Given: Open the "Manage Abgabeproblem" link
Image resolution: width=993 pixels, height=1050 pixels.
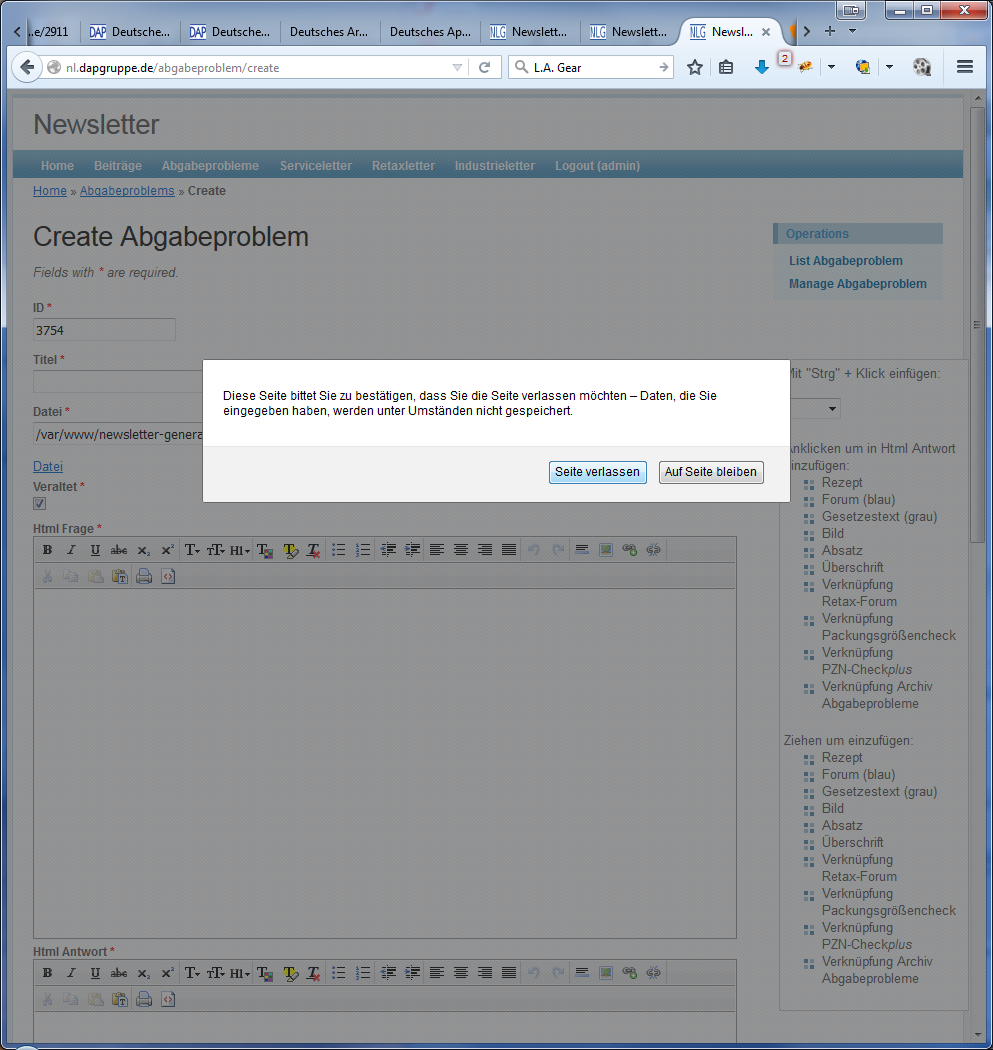Looking at the screenshot, I should 857,284.
